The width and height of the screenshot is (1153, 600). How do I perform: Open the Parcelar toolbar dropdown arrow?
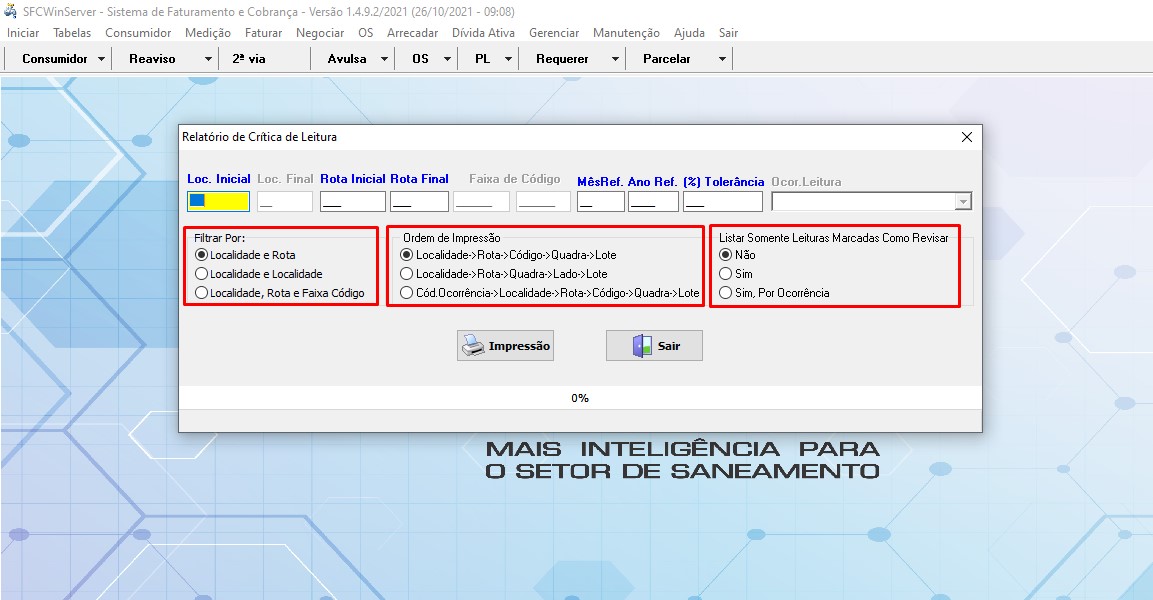[722, 59]
